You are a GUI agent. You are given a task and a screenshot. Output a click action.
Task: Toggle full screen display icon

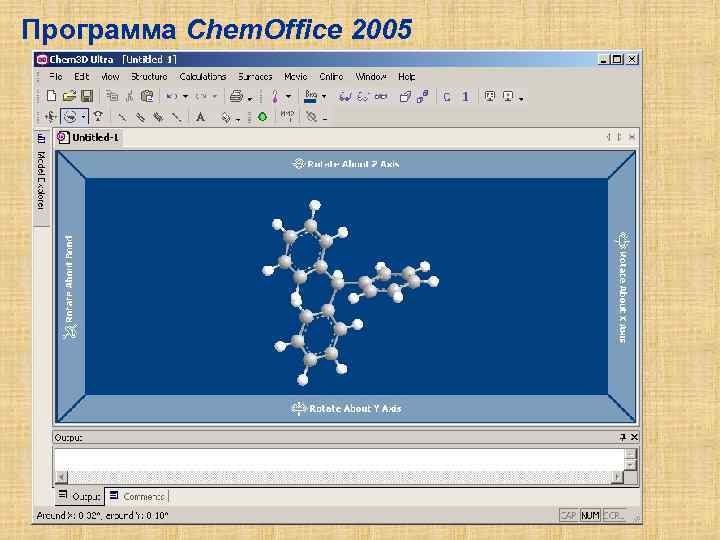490,96
